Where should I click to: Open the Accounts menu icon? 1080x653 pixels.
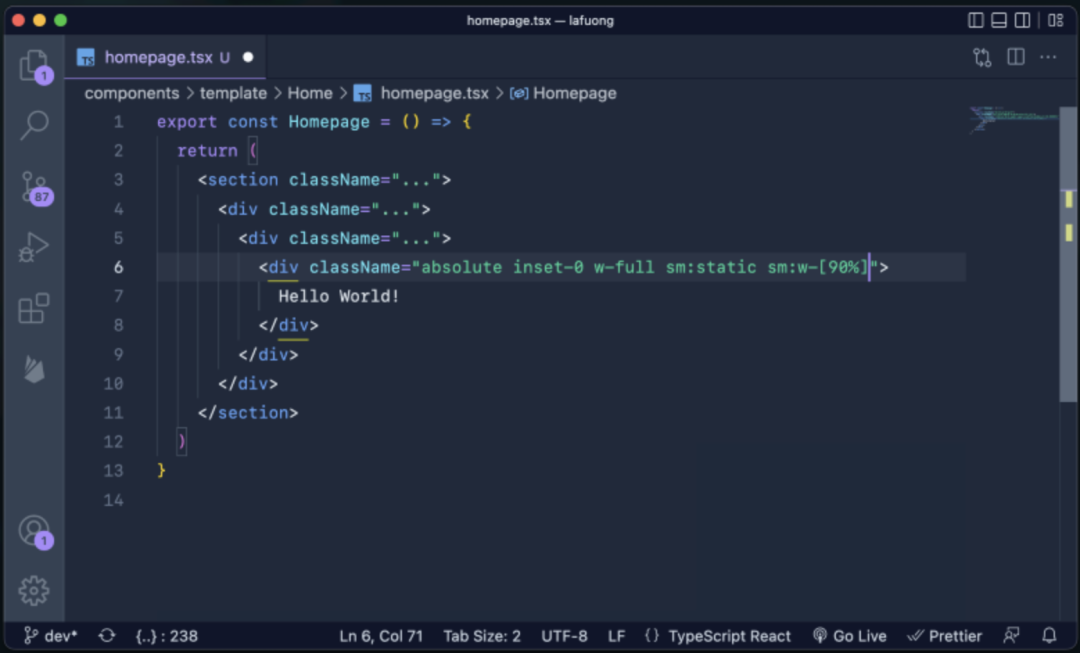34,531
